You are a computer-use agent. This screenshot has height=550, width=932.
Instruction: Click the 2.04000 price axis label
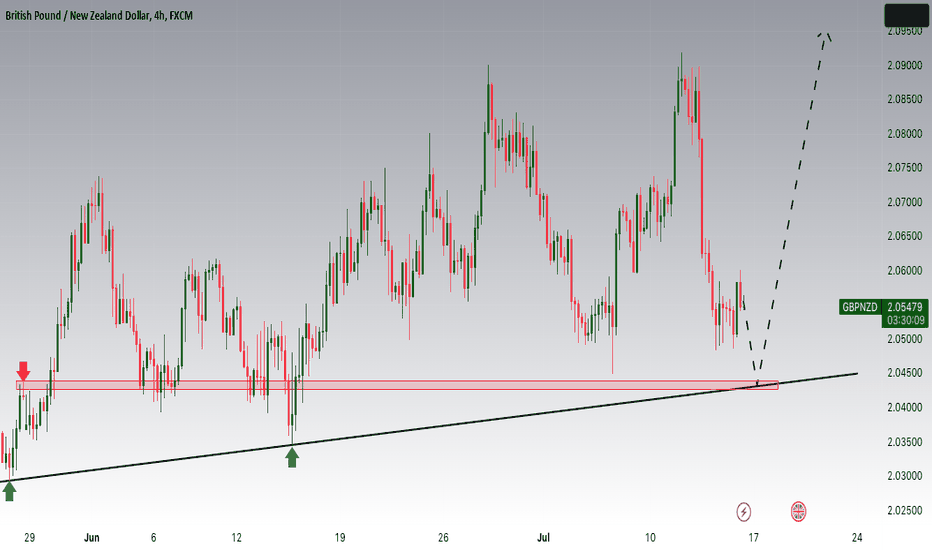[x=905, y=407]
